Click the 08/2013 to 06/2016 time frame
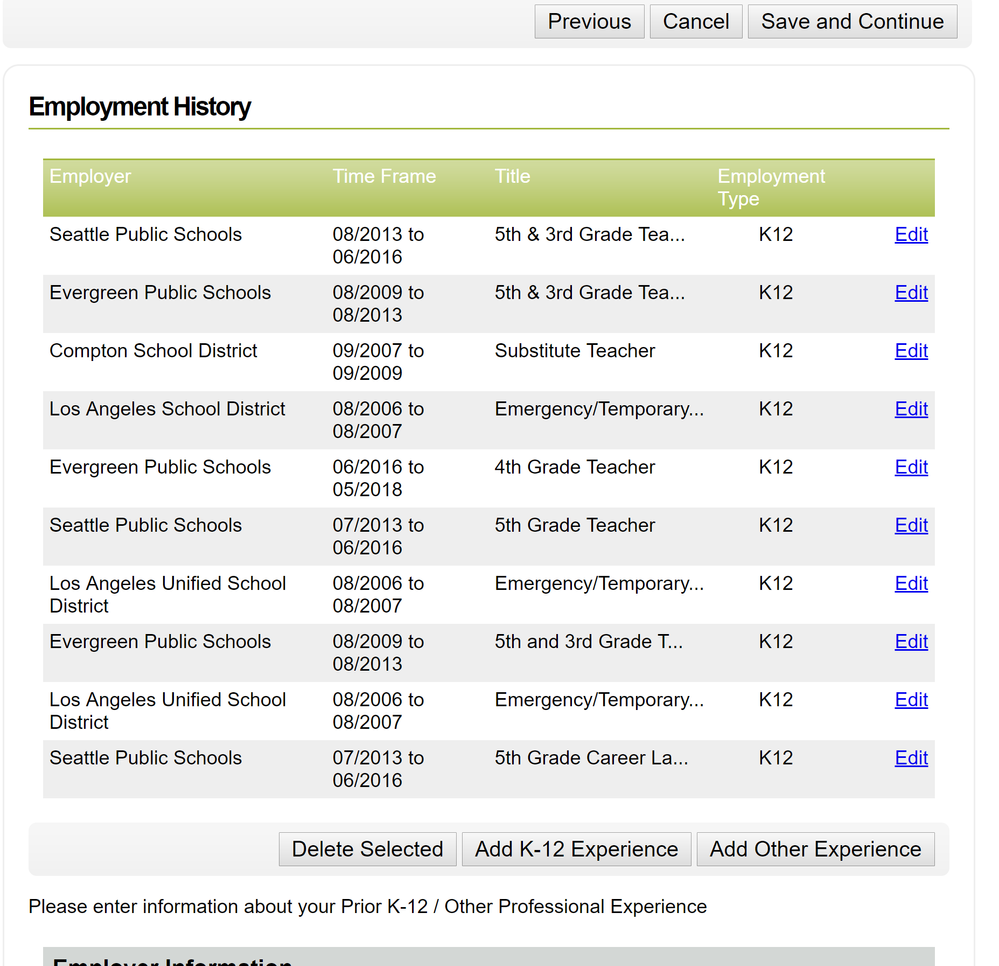 [x=378, y=246]
